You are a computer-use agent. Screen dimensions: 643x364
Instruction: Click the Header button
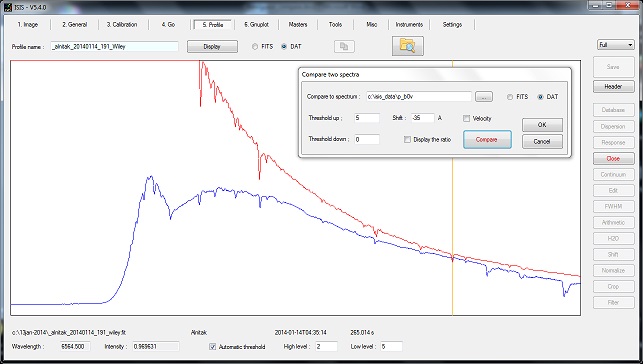pyautogui.click(x=613, y=86)
